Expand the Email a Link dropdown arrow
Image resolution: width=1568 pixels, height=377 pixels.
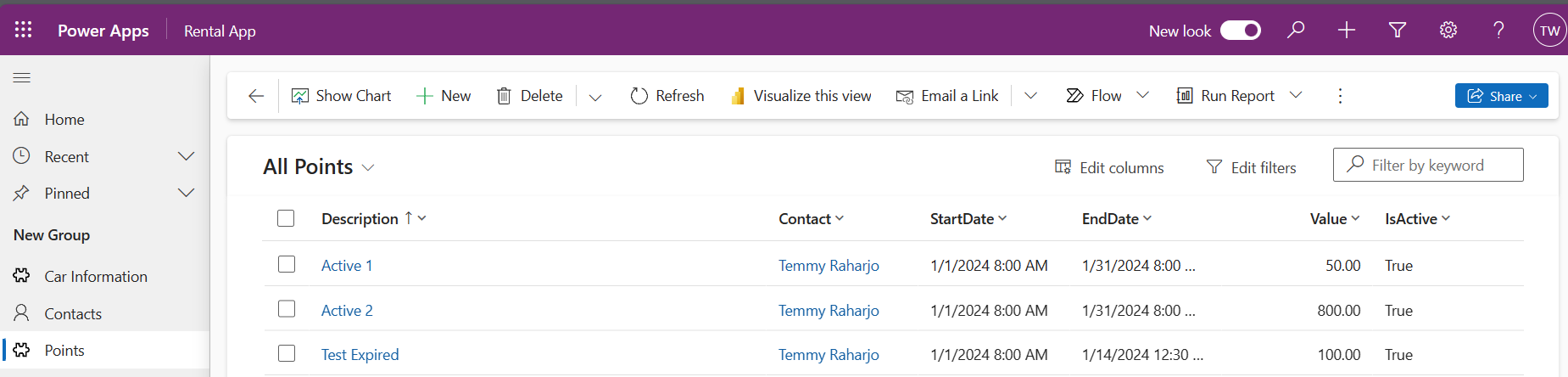(1030, 96)
